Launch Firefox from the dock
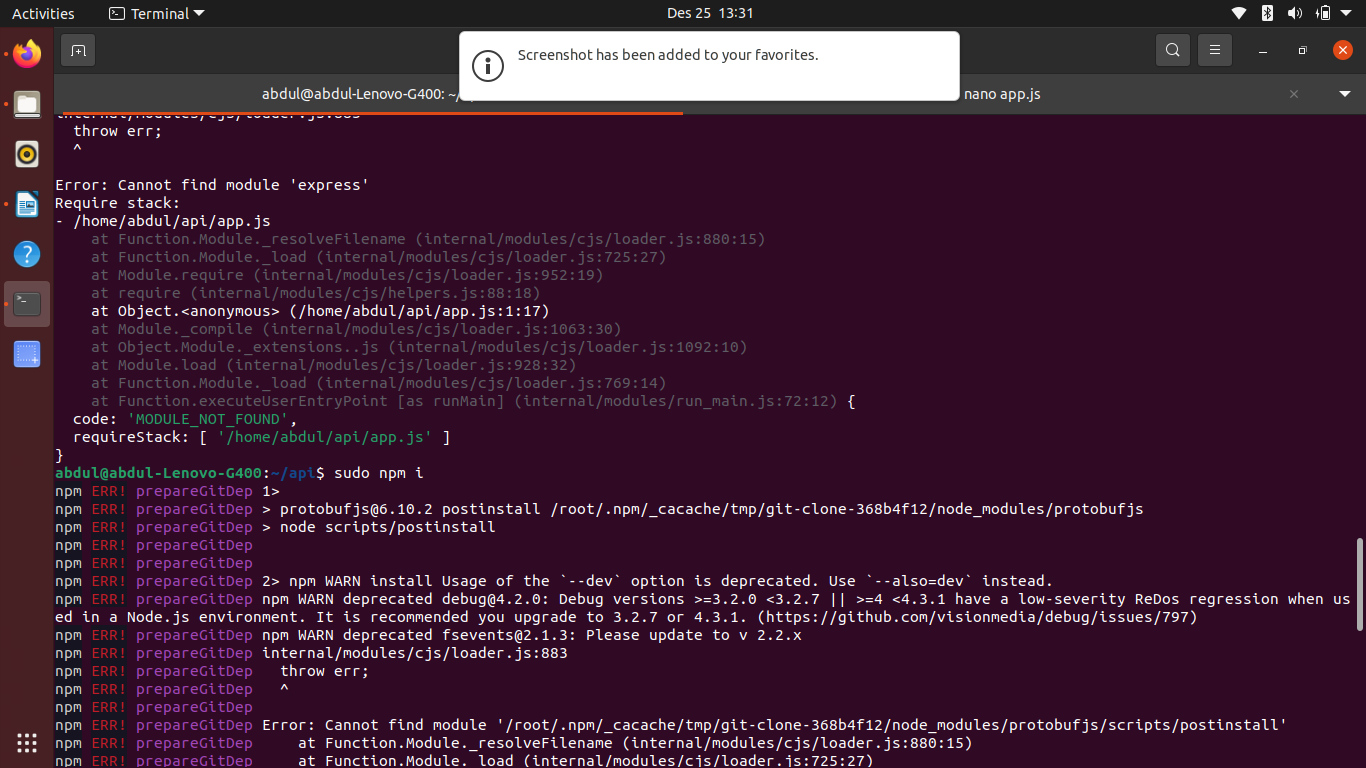Screen dimensions: 1366x768 [26, 54]
